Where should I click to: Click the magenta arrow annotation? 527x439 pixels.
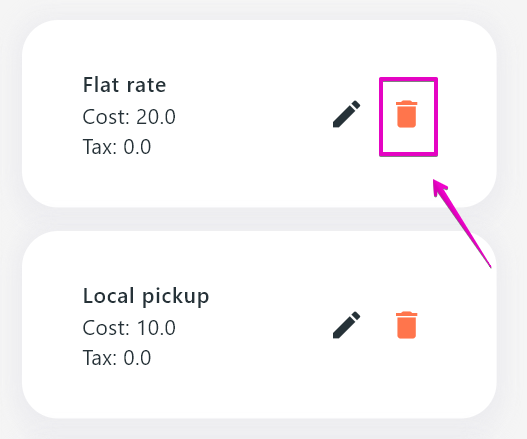click(x=461, y=222)
